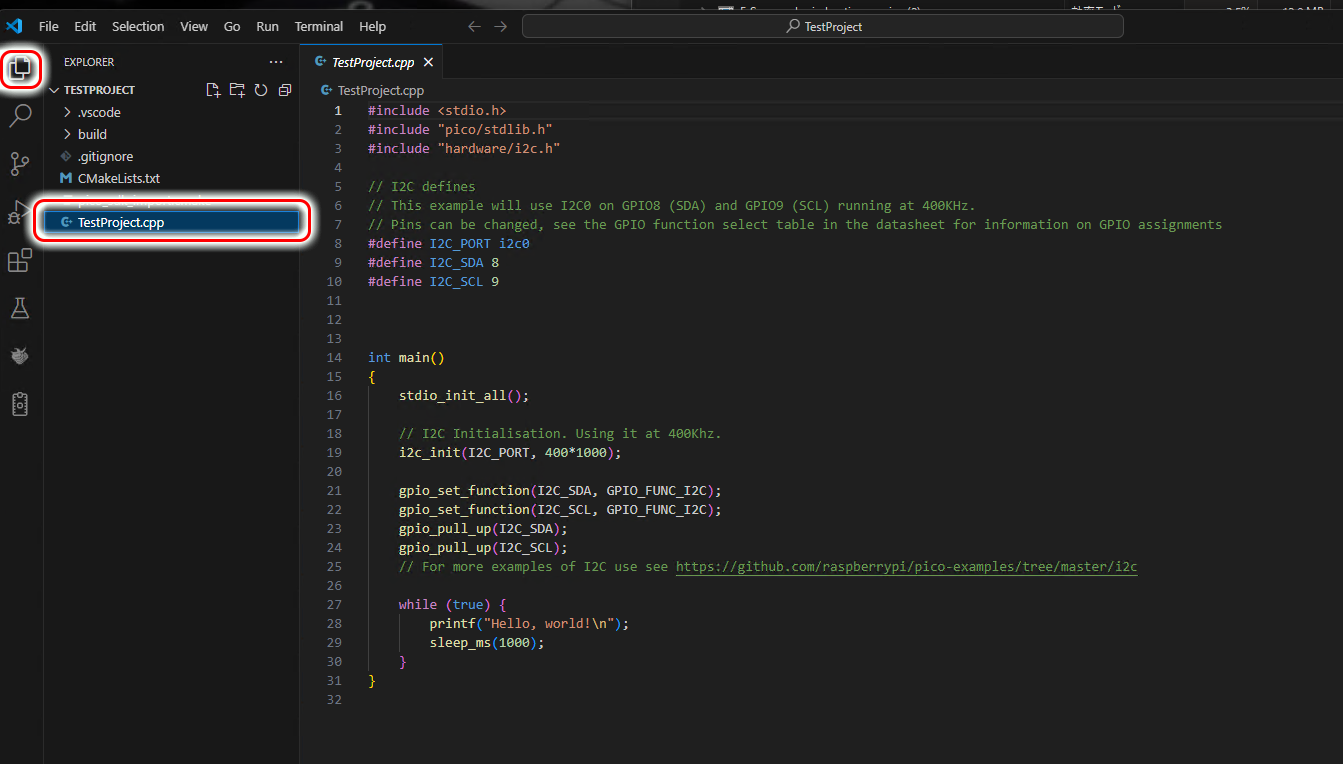Open the Terminal menu
This screenshot has height=764, width=1343.
pos(318,27)
